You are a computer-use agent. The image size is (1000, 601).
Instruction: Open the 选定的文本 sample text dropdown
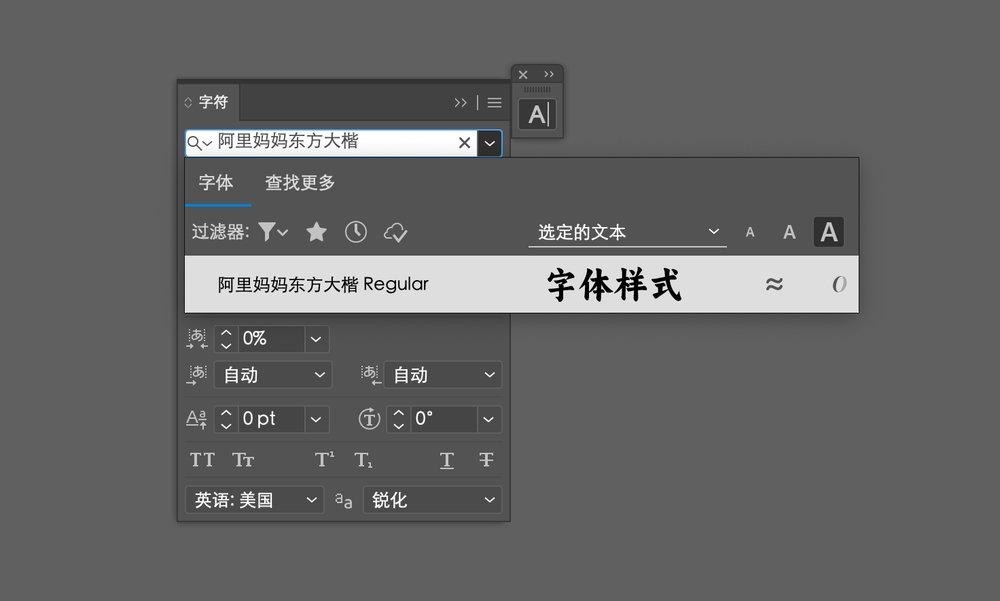[x=628, y=232]
